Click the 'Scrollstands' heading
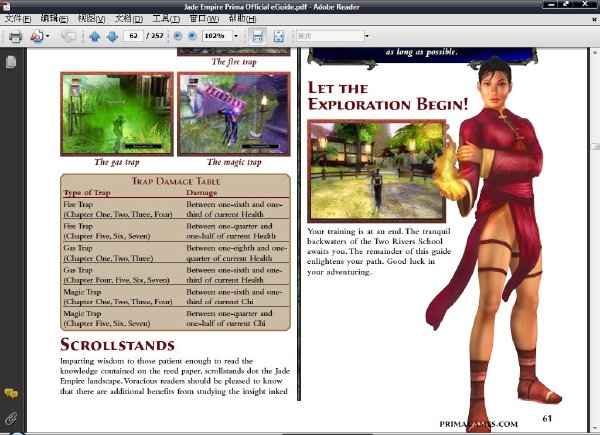Image resolution: width=600 pixels, height=435 pixels. coord(117,345)
